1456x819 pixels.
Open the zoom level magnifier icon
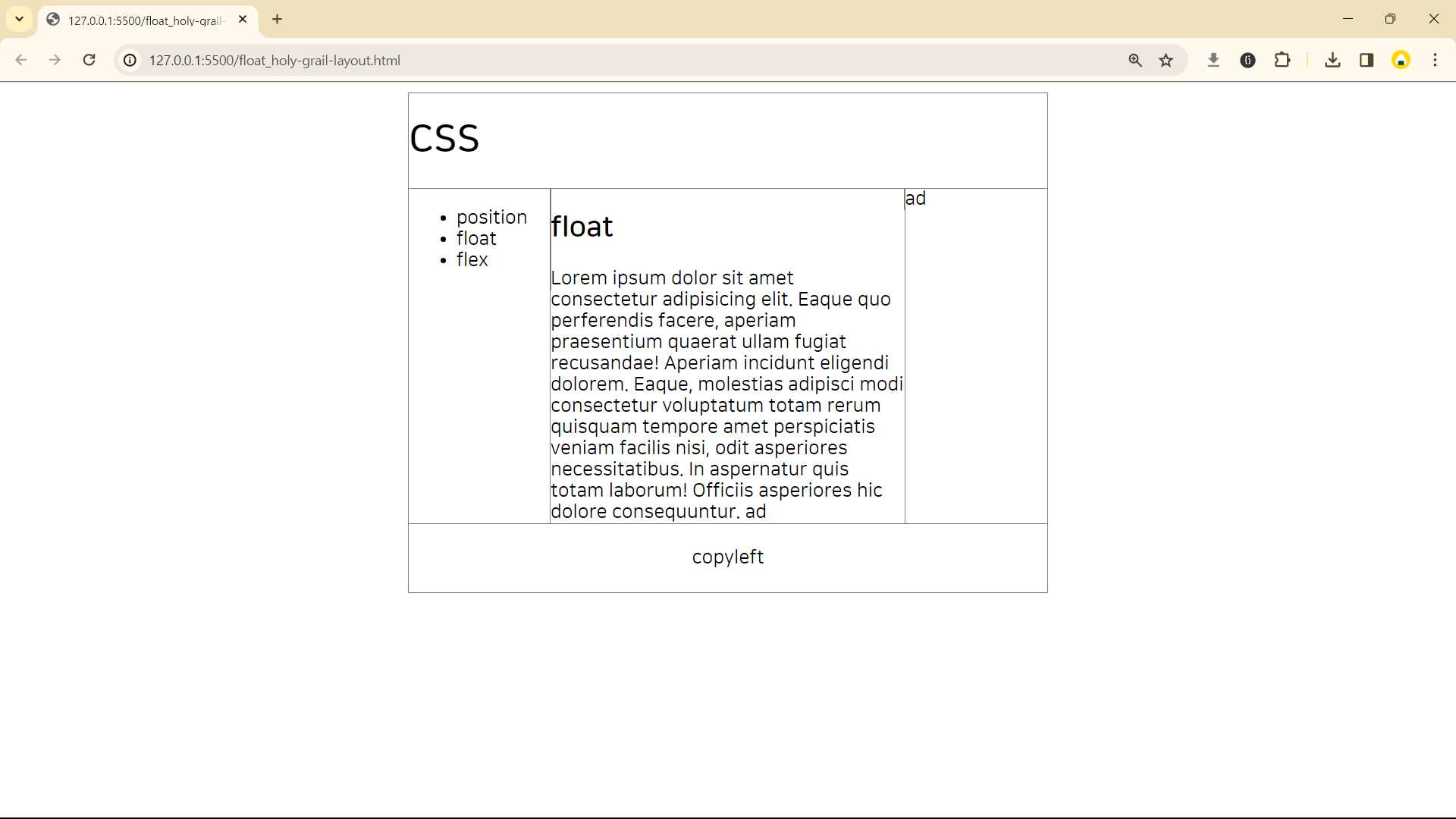pos(1135,60)
